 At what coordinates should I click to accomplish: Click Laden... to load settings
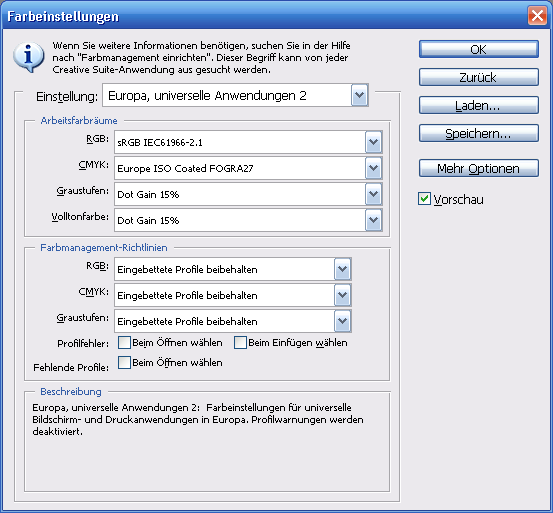pos(479,105)
